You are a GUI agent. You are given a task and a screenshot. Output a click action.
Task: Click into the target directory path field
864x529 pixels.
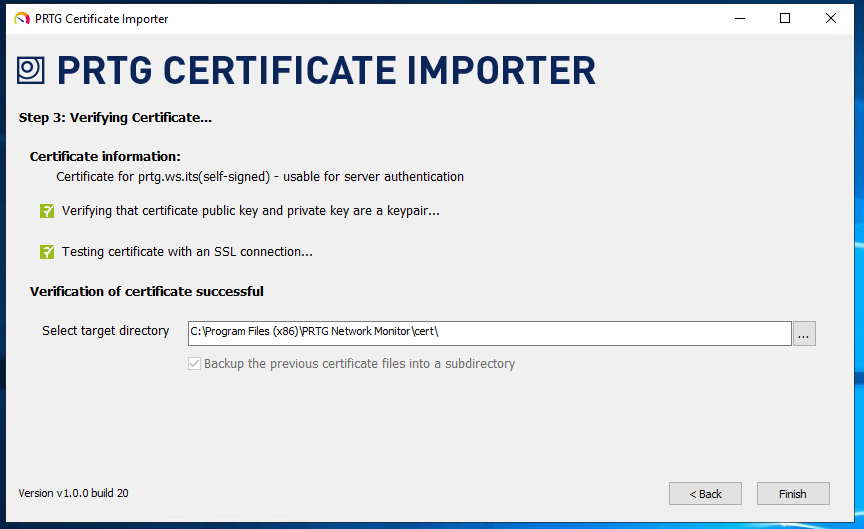(x=489, y=333)
